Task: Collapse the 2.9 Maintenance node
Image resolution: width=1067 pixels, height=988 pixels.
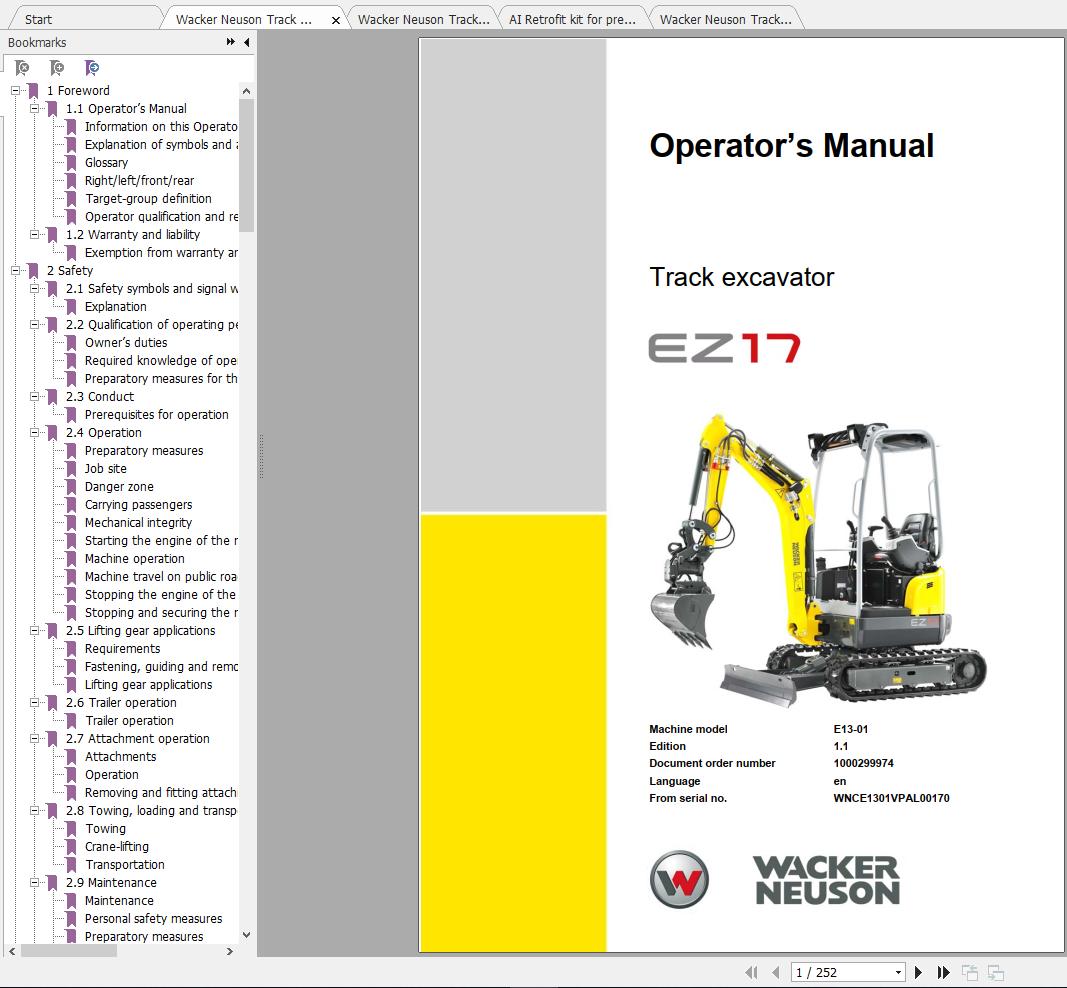Action: click(34, 883)
